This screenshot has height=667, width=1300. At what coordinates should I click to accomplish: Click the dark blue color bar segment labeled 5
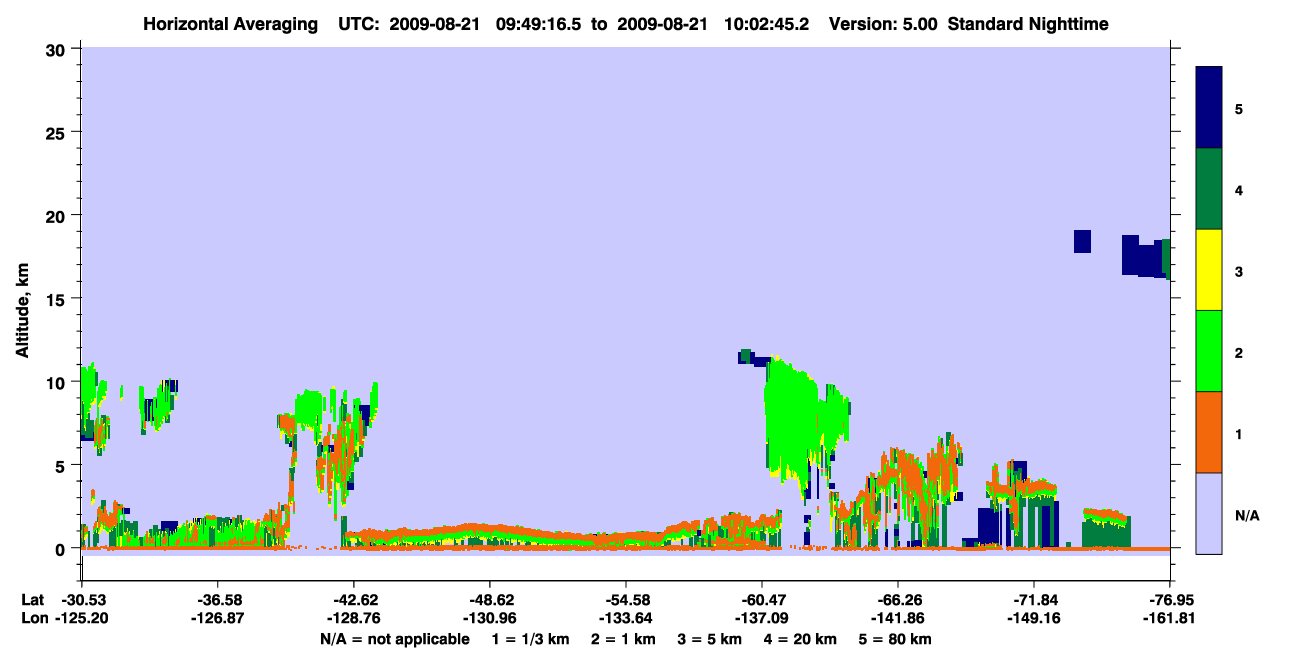coord(1209,108)
